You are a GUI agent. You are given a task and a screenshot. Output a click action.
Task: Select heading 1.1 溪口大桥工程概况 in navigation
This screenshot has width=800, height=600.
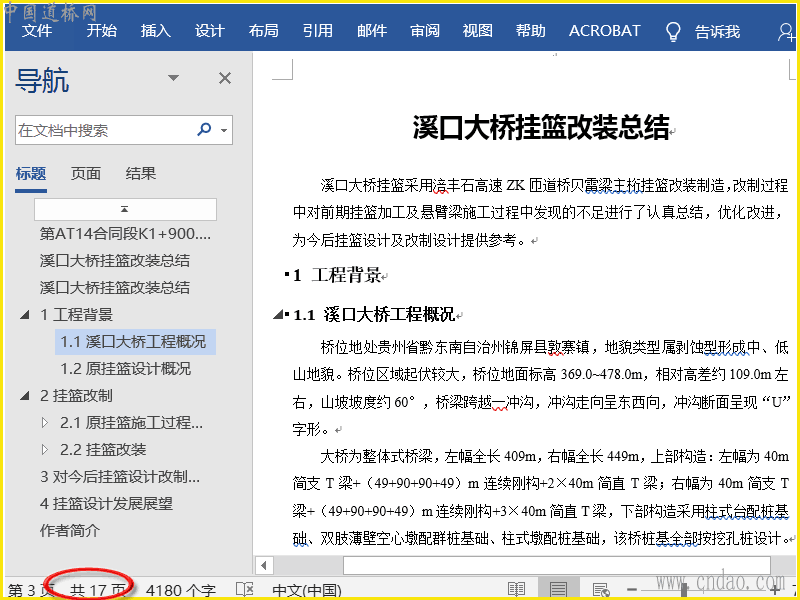coord(134,342)
